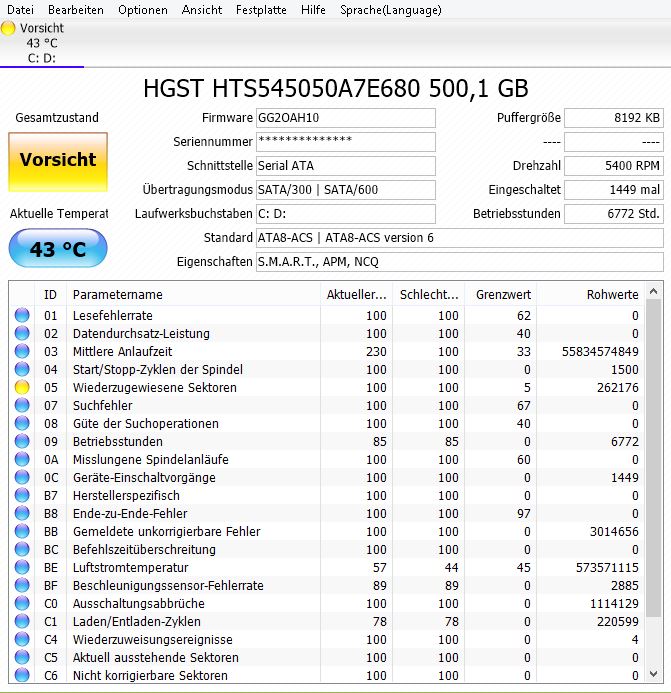Click status icon for Befehlszeitüberschreitung
The width and height of the screenshot is (671, 693).
coord(22,549)
